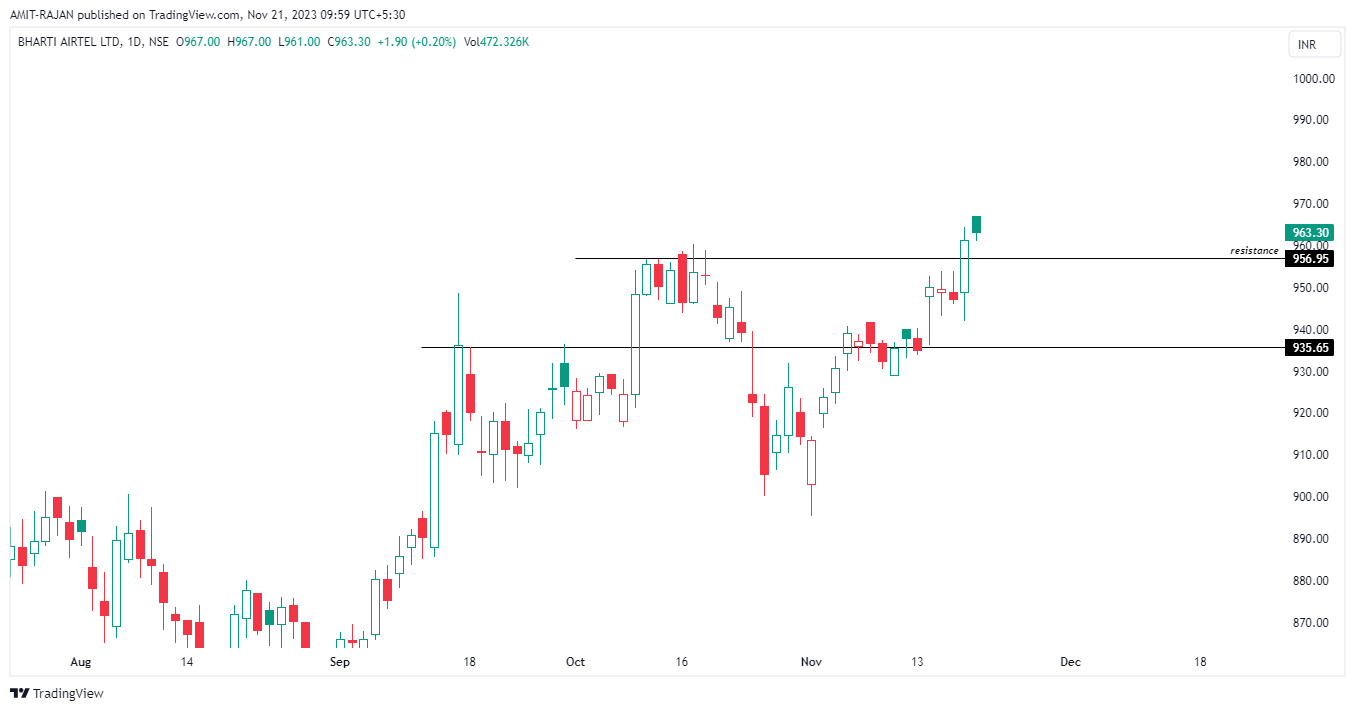
Task: Click the 950.00 price axis label
Action: click(1311, 288)
